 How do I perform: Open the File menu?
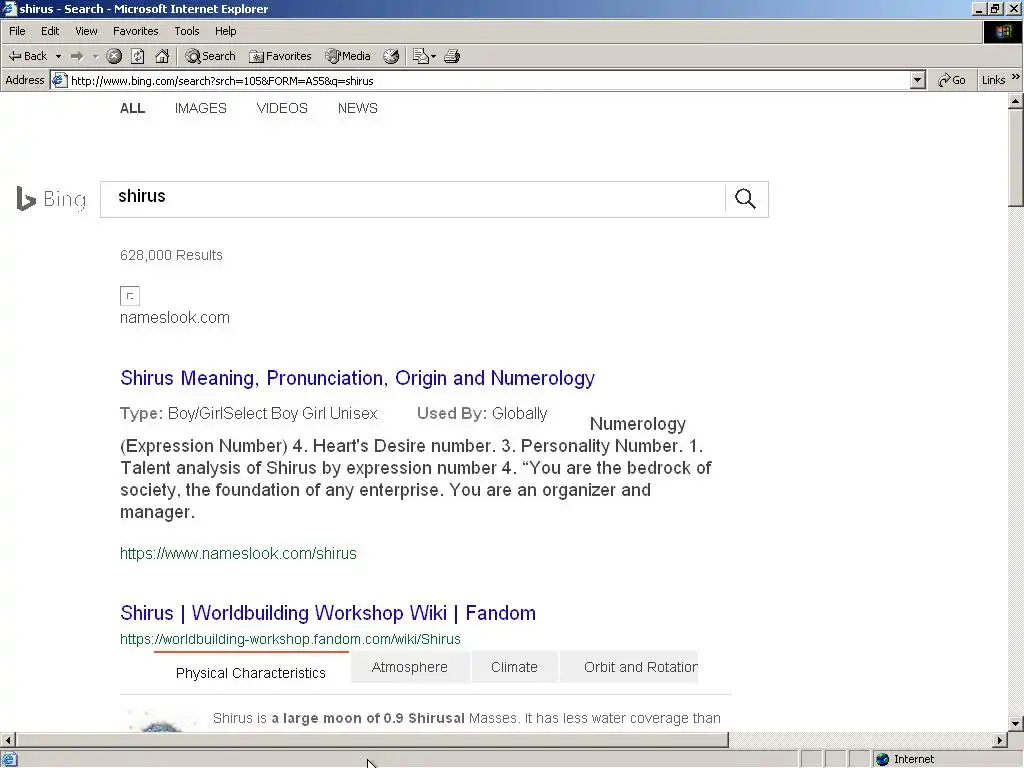tap(17, 31)
